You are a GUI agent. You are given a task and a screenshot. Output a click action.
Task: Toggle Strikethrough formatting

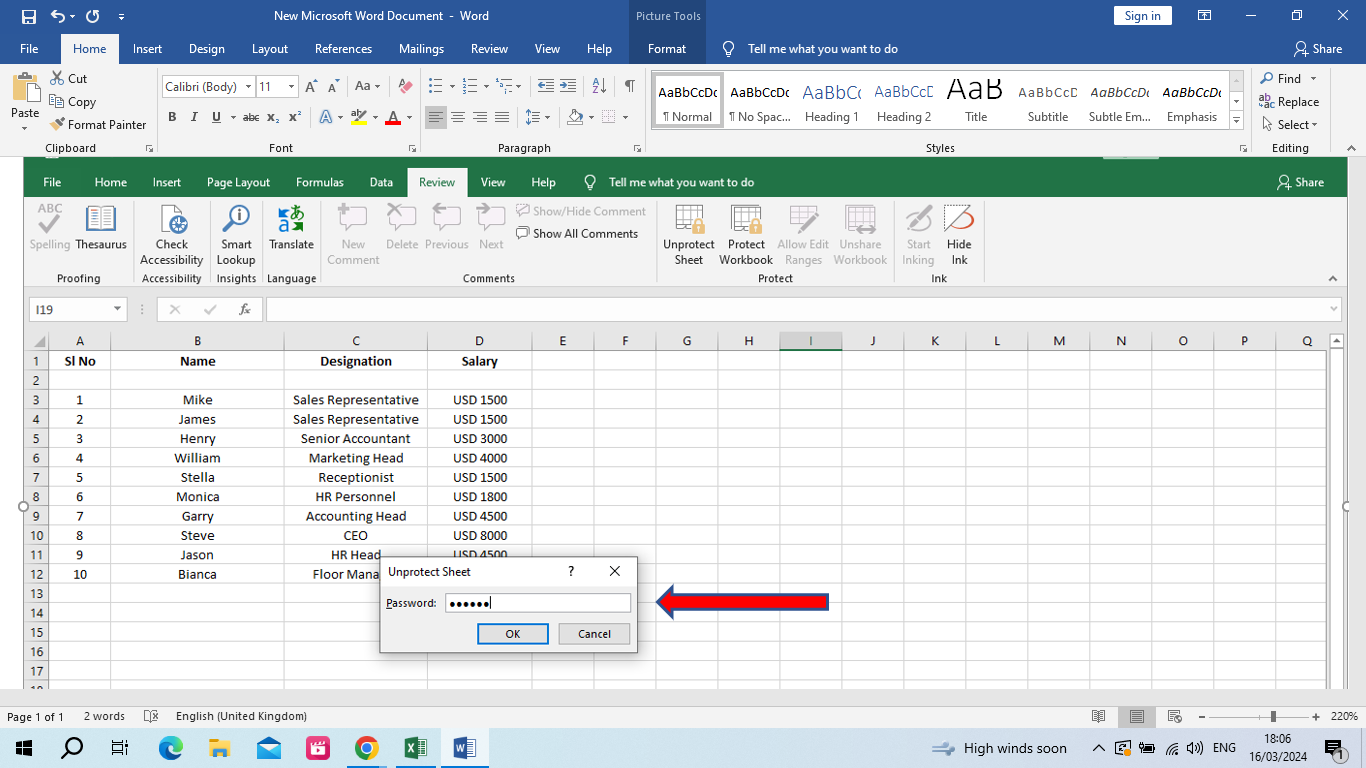pyautogui.click(x=251, y=117)
